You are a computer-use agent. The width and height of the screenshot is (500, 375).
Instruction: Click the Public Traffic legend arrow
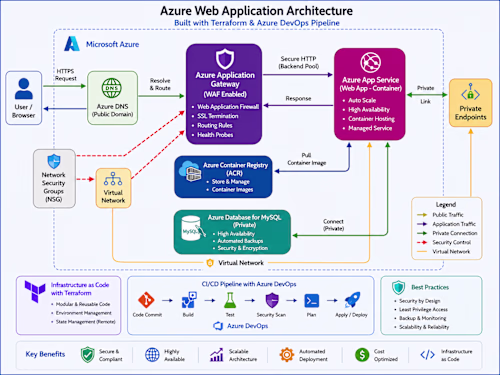pyautogui.click(x=422, y=215)
